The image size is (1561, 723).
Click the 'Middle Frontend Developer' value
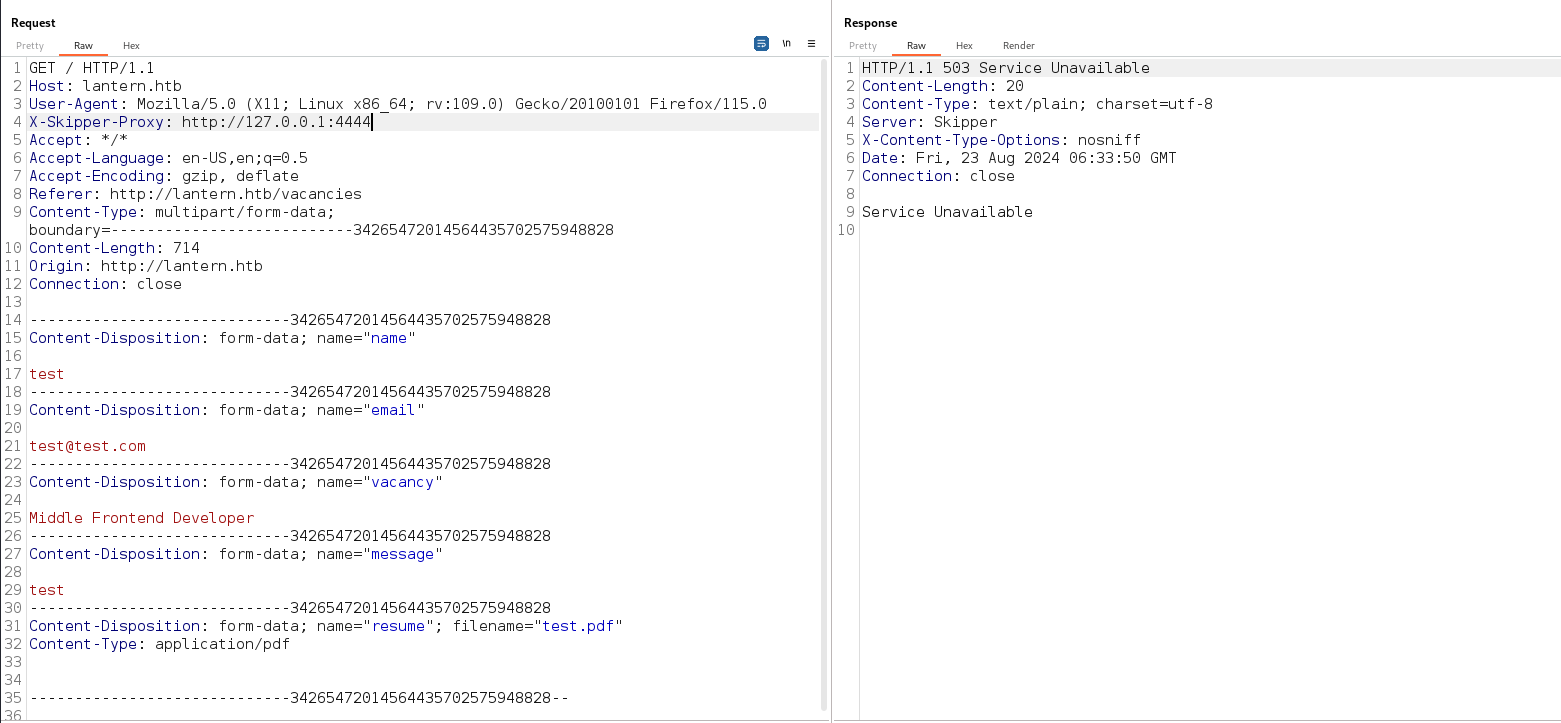(141, 518)
